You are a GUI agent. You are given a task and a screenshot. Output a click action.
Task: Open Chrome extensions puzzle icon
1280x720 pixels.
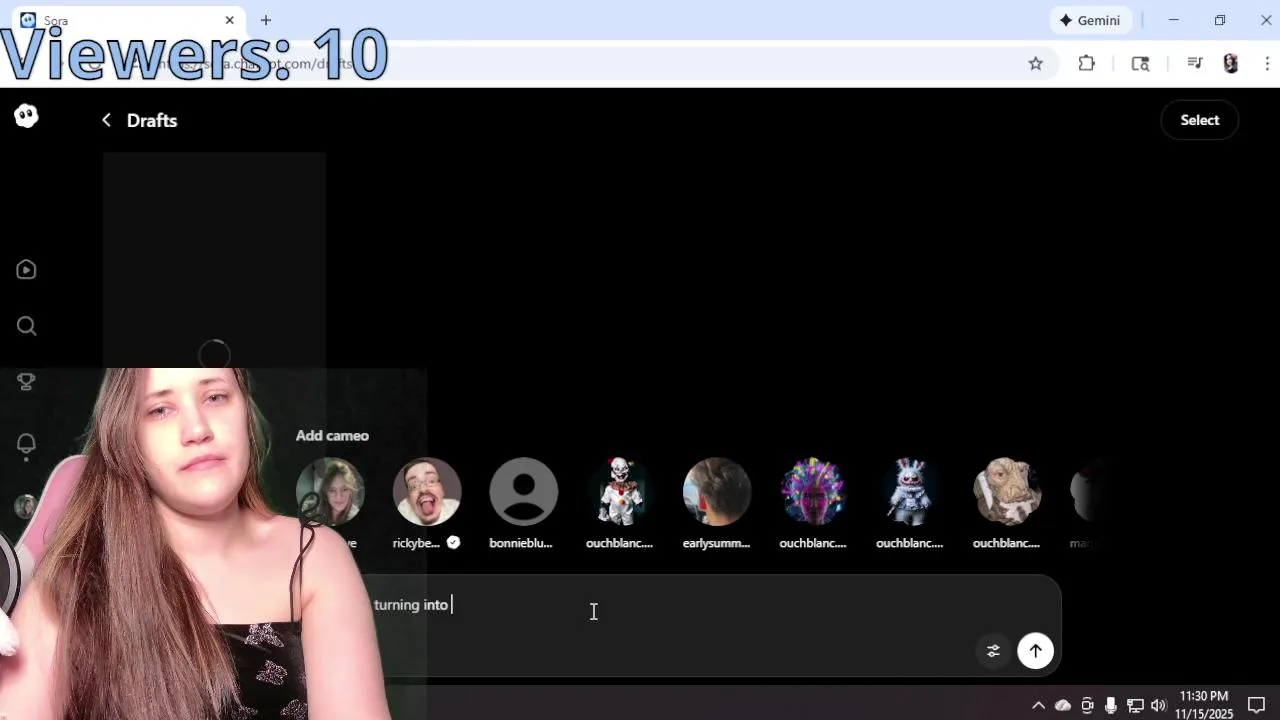click(1086, 64)
